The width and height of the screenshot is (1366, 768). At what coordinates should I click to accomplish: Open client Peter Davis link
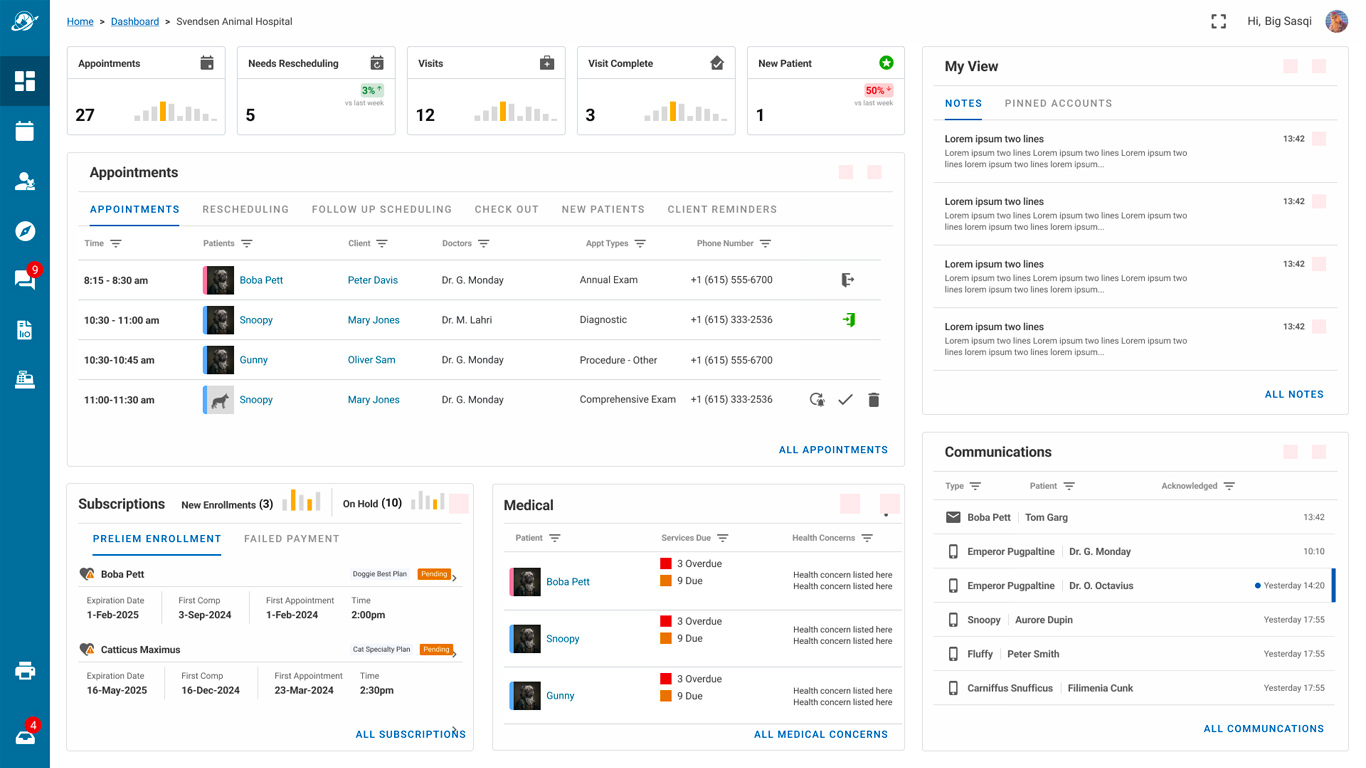coord(372,280)
